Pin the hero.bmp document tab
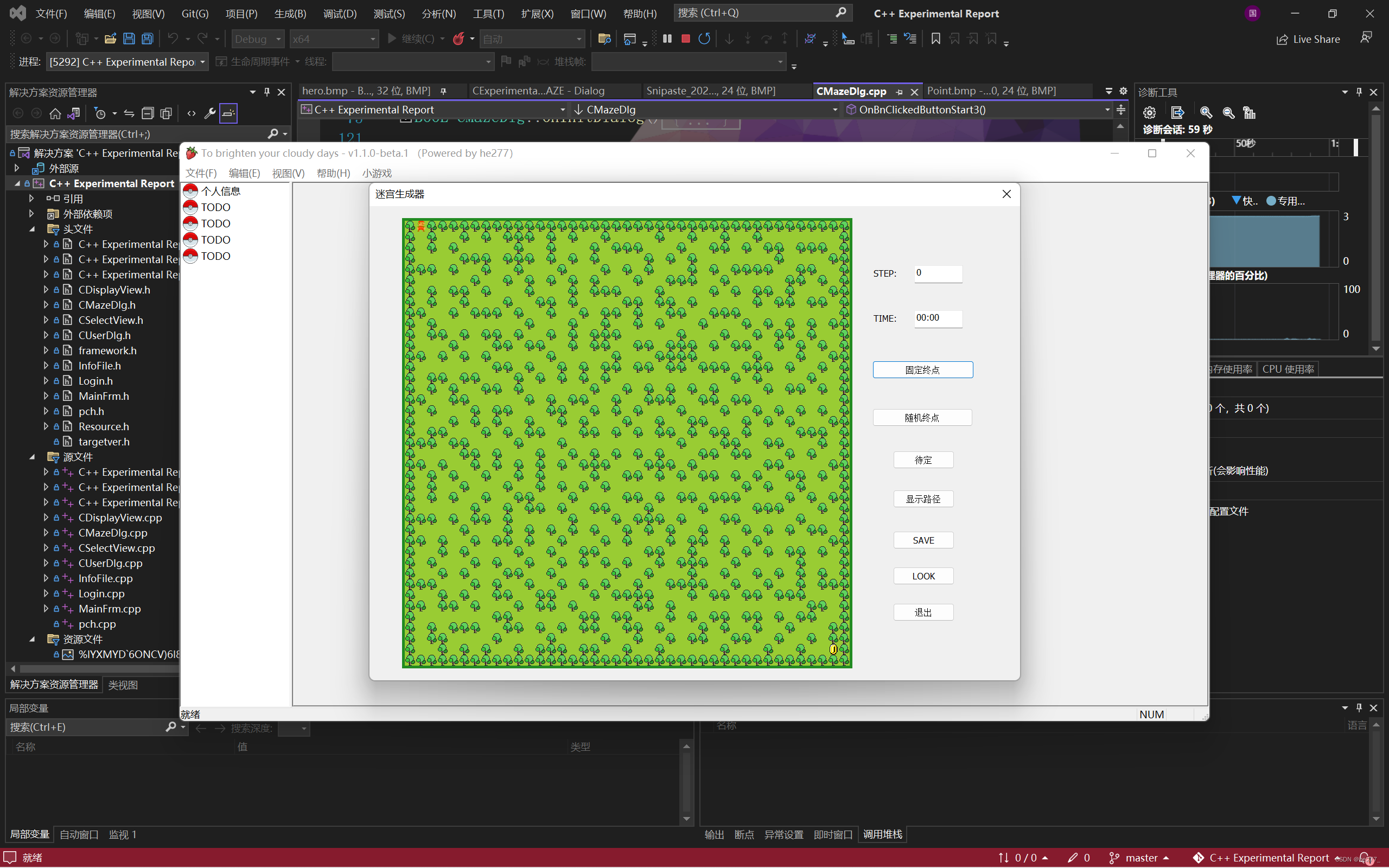Screen dimensions: 1389x868 [444, 91]
